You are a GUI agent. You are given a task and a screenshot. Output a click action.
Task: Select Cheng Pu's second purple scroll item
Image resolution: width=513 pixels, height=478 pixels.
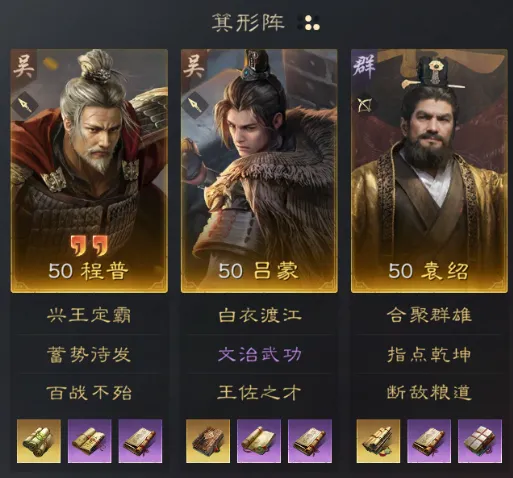pyautogui.click(x=140, y=441)
